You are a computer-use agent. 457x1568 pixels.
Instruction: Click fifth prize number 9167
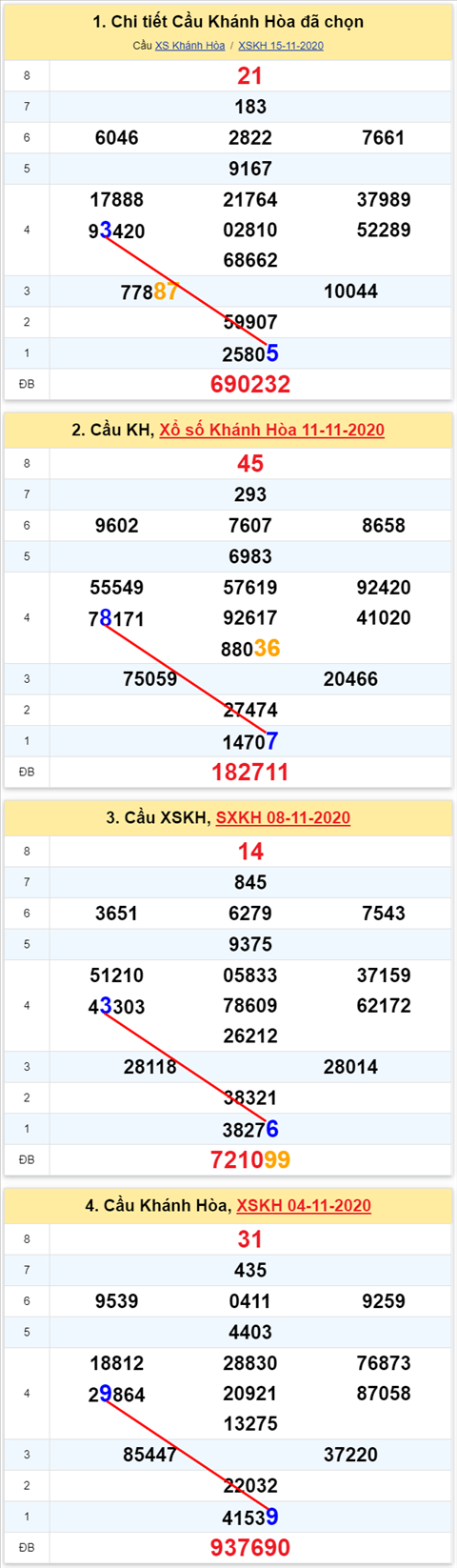250,169
